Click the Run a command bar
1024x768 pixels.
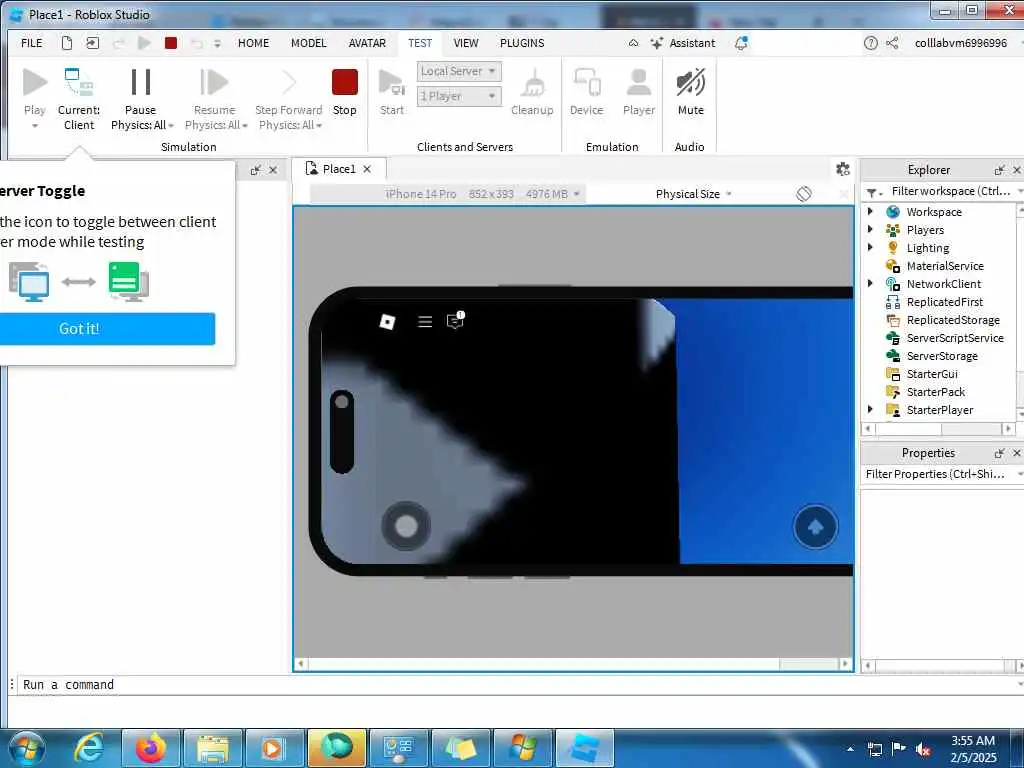tap(516, 684)
